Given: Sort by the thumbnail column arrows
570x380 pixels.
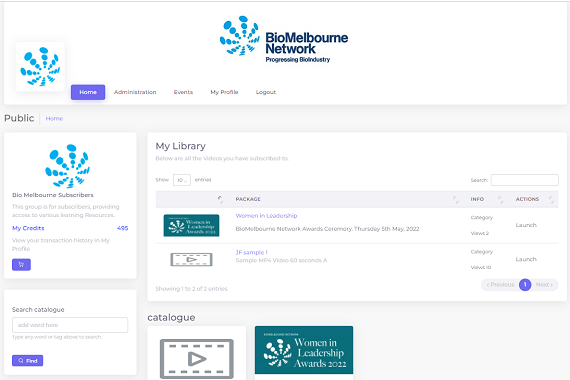Looking at the screenshot, I should pyautogui.click(x=220, y=199).
